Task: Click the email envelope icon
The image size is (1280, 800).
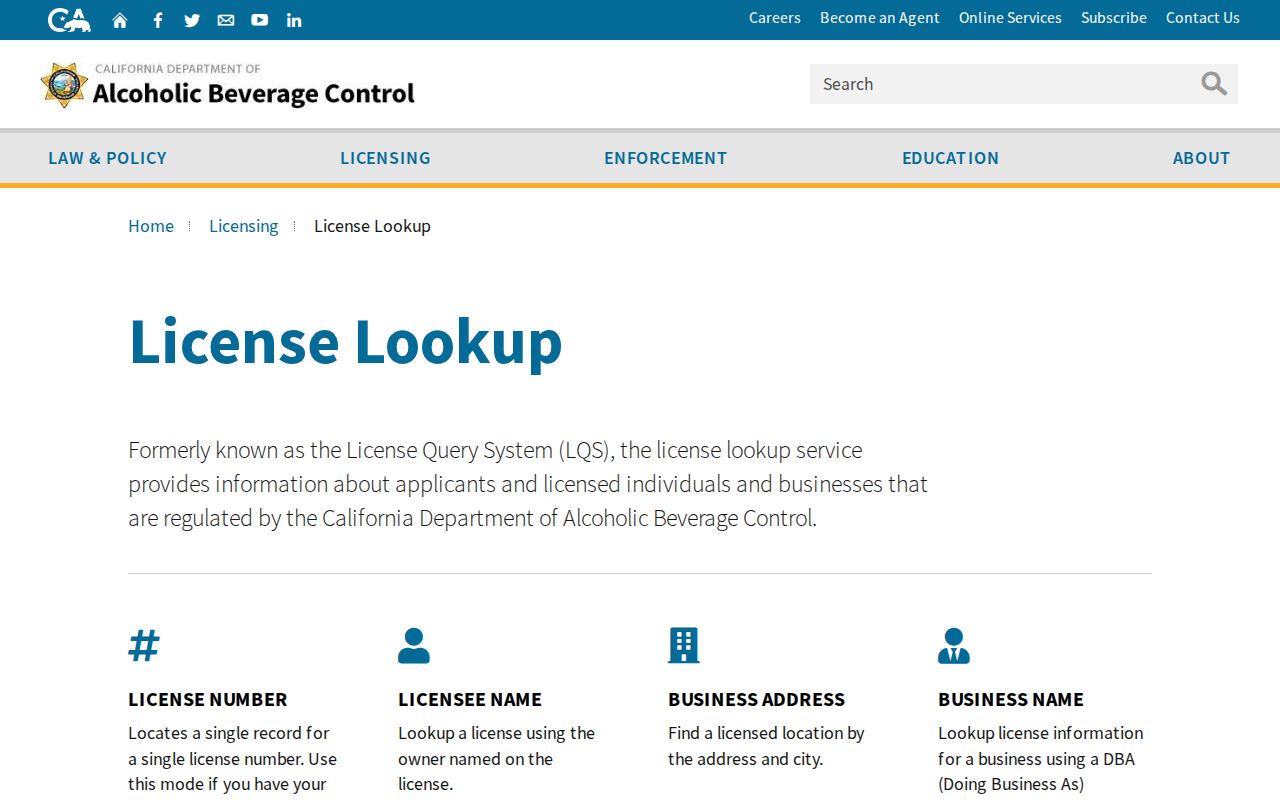Action: (x=226, y=20)
